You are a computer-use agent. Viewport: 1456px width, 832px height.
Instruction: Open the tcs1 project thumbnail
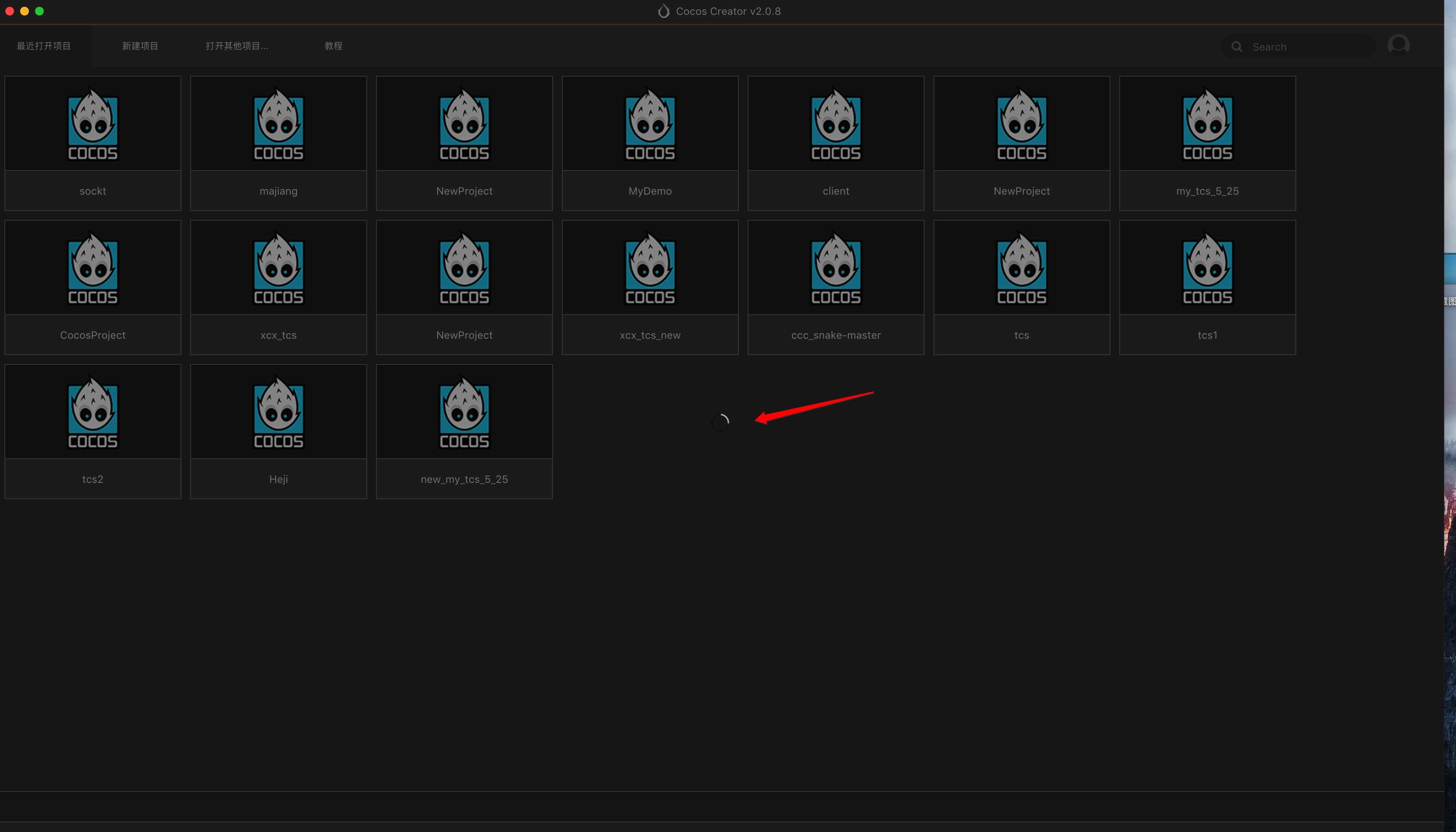(x=1207, y=268)
